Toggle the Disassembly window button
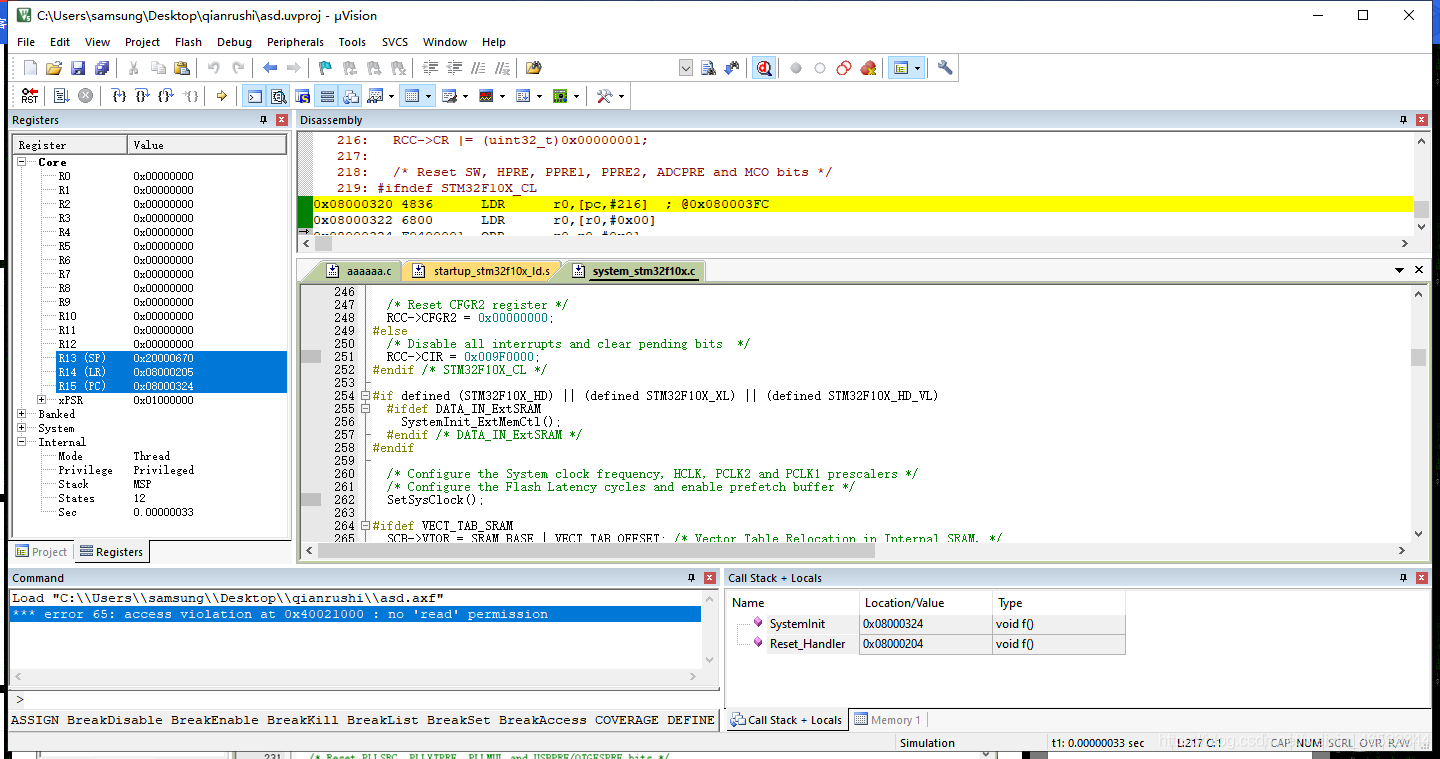 click(279, 96)
